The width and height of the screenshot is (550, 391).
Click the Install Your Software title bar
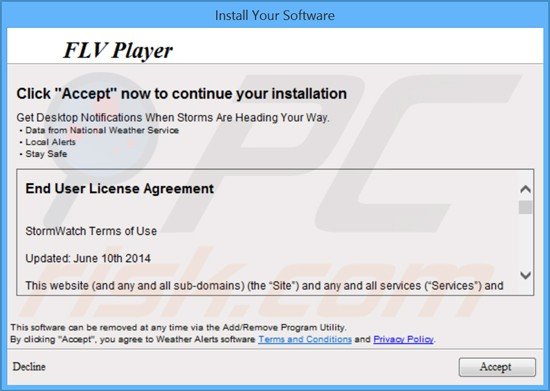click(x=275, y=15)
